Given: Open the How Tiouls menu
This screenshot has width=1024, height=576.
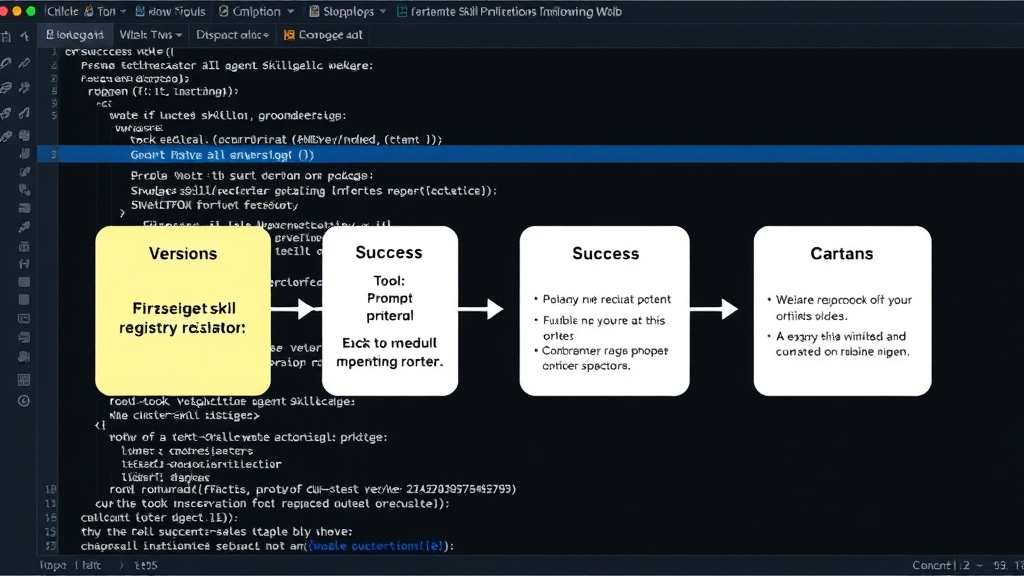Looking at the screenshot, I should point(176,11).
